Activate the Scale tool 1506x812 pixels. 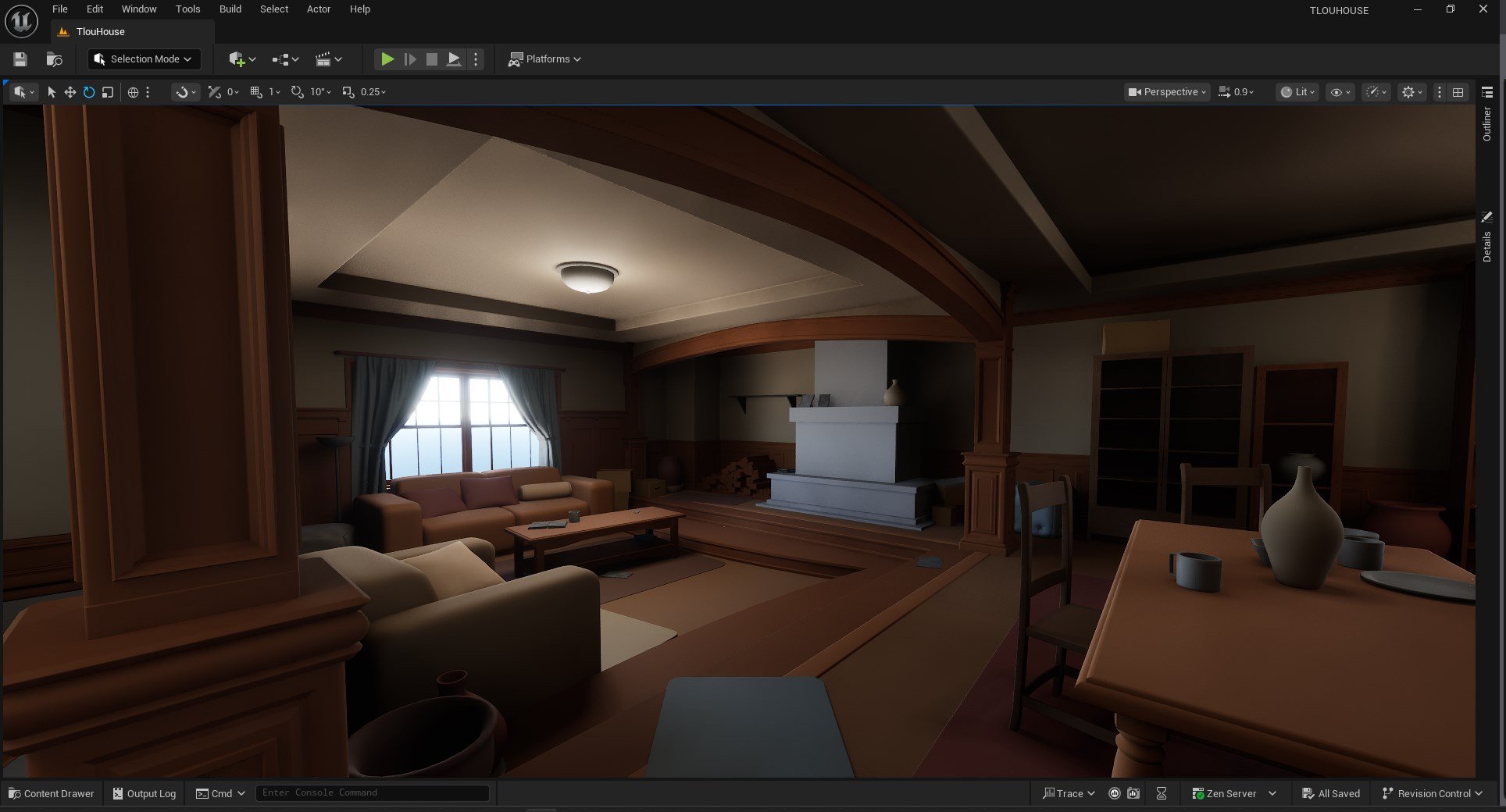coord(108,92)
